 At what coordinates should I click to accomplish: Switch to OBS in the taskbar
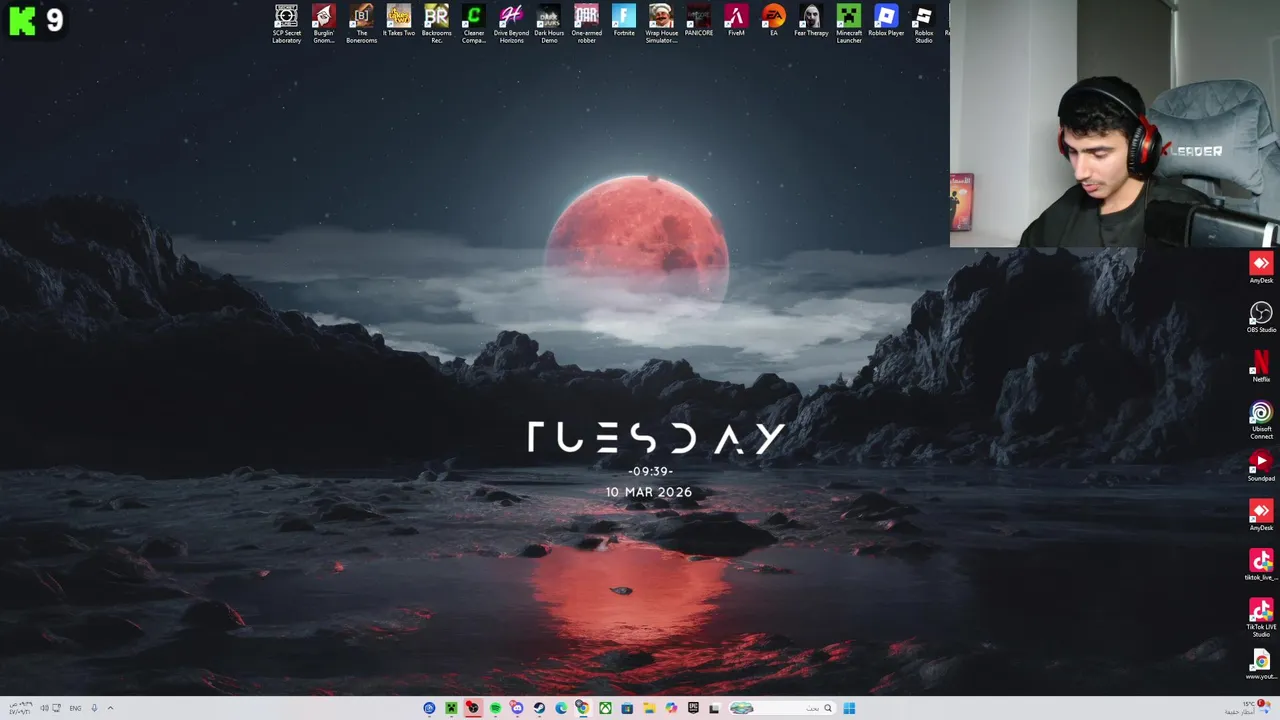[x=473, y=708]
